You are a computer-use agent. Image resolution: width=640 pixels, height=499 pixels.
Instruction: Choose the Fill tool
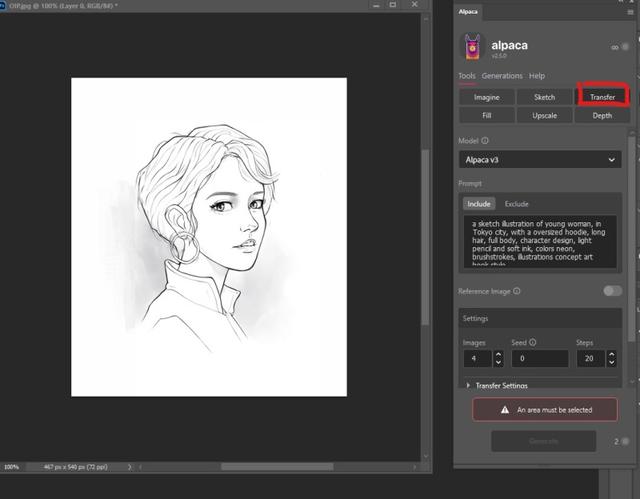point(487,115)
